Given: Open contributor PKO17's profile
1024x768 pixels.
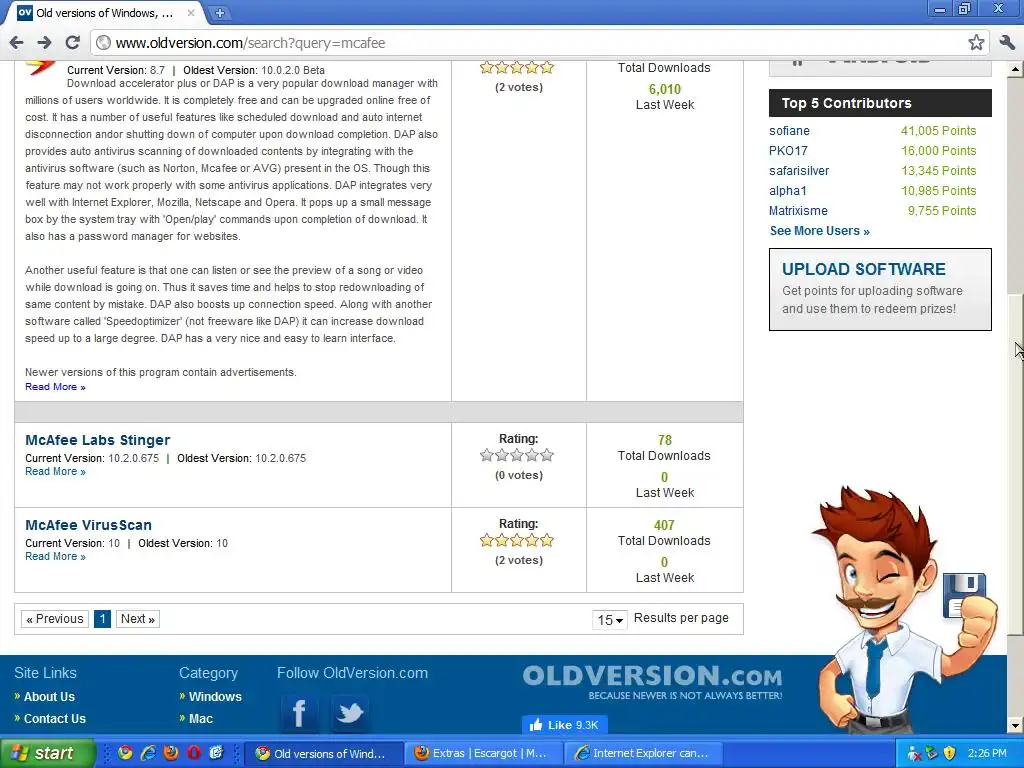Looking at the screenshot, I should 788,151.
